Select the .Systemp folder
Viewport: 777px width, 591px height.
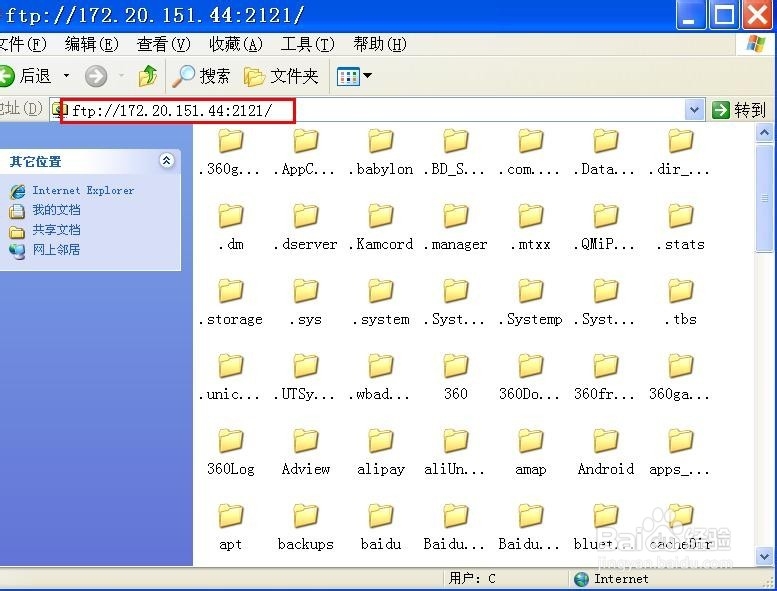click(530, 302)
